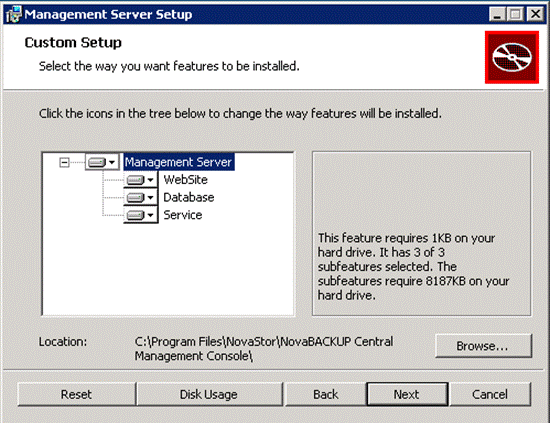Open the Service install-option dropdown arrow

click(x=150, y=215)
